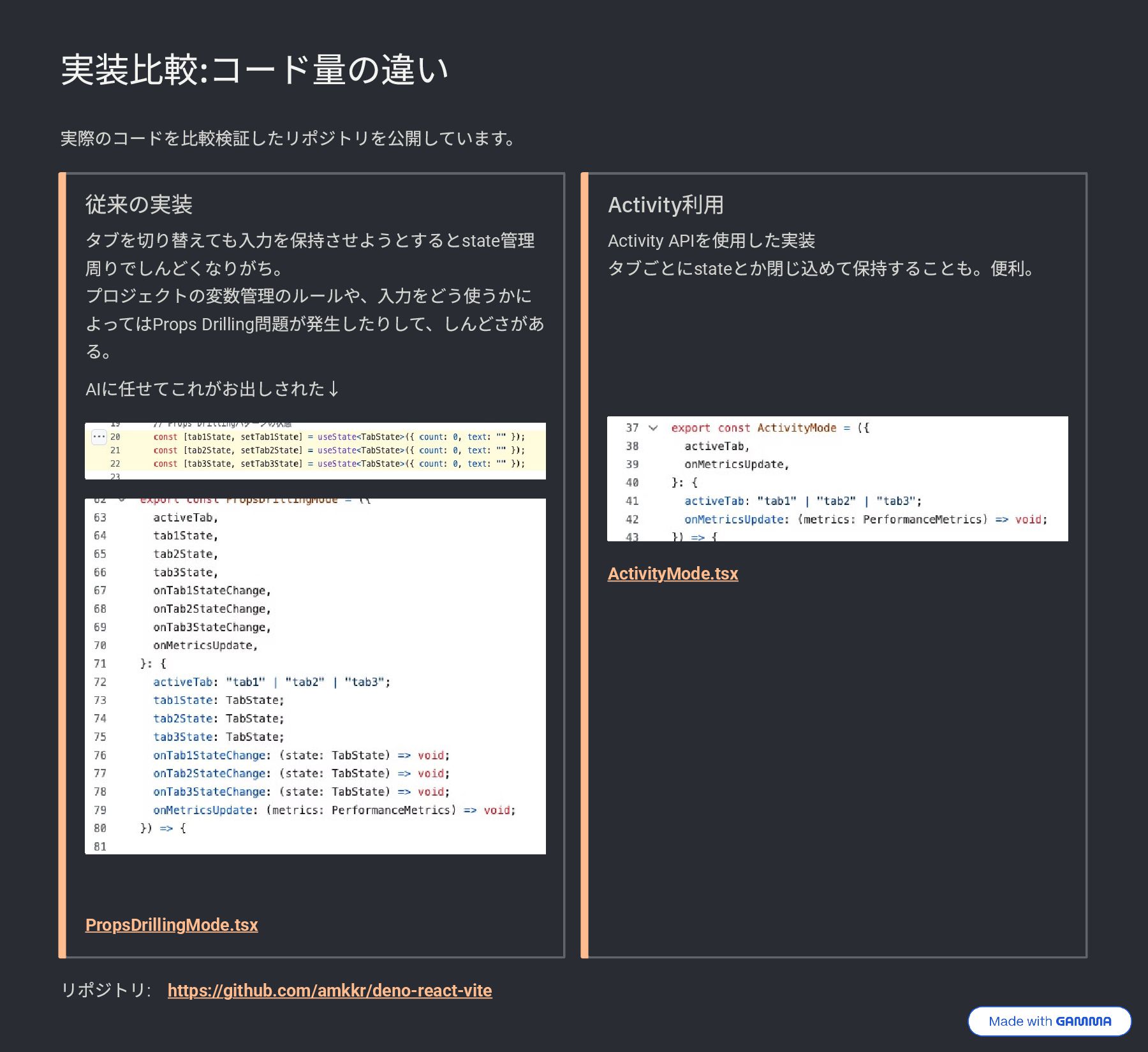Viewport: 1148px width, 1052px height.
Task: Click code line 38 activeTab in ActivityMode
Action: click(717, 446)
